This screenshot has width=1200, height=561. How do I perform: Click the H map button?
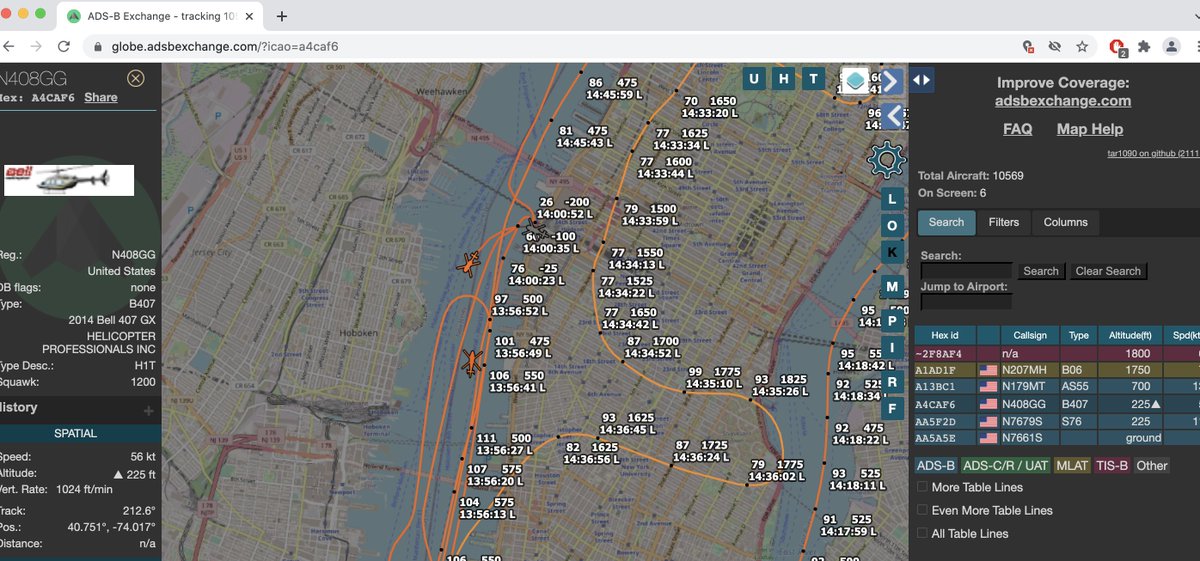[x=784, y=79]
